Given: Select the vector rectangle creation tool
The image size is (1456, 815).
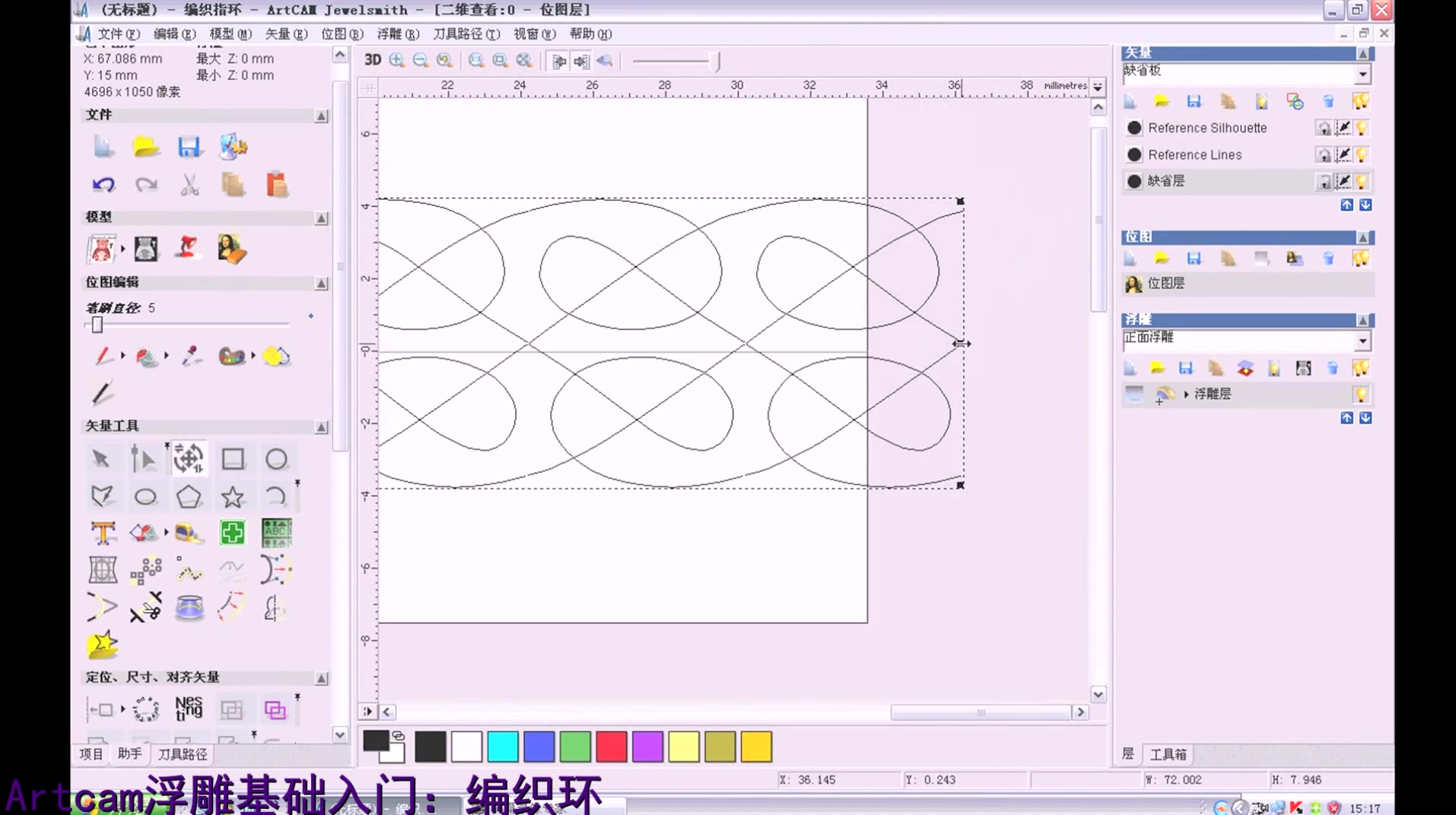Looking at the screenshot, I should click(x=234, y=458).
